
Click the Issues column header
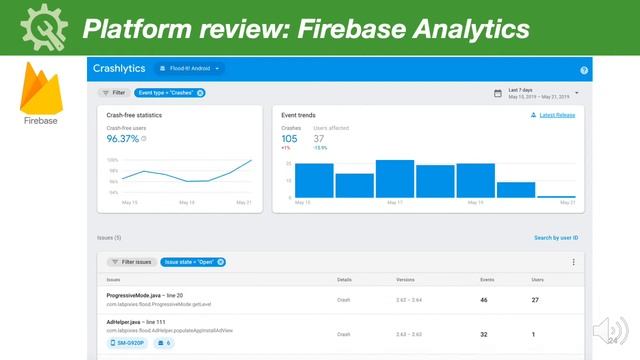tap(113, 280)
